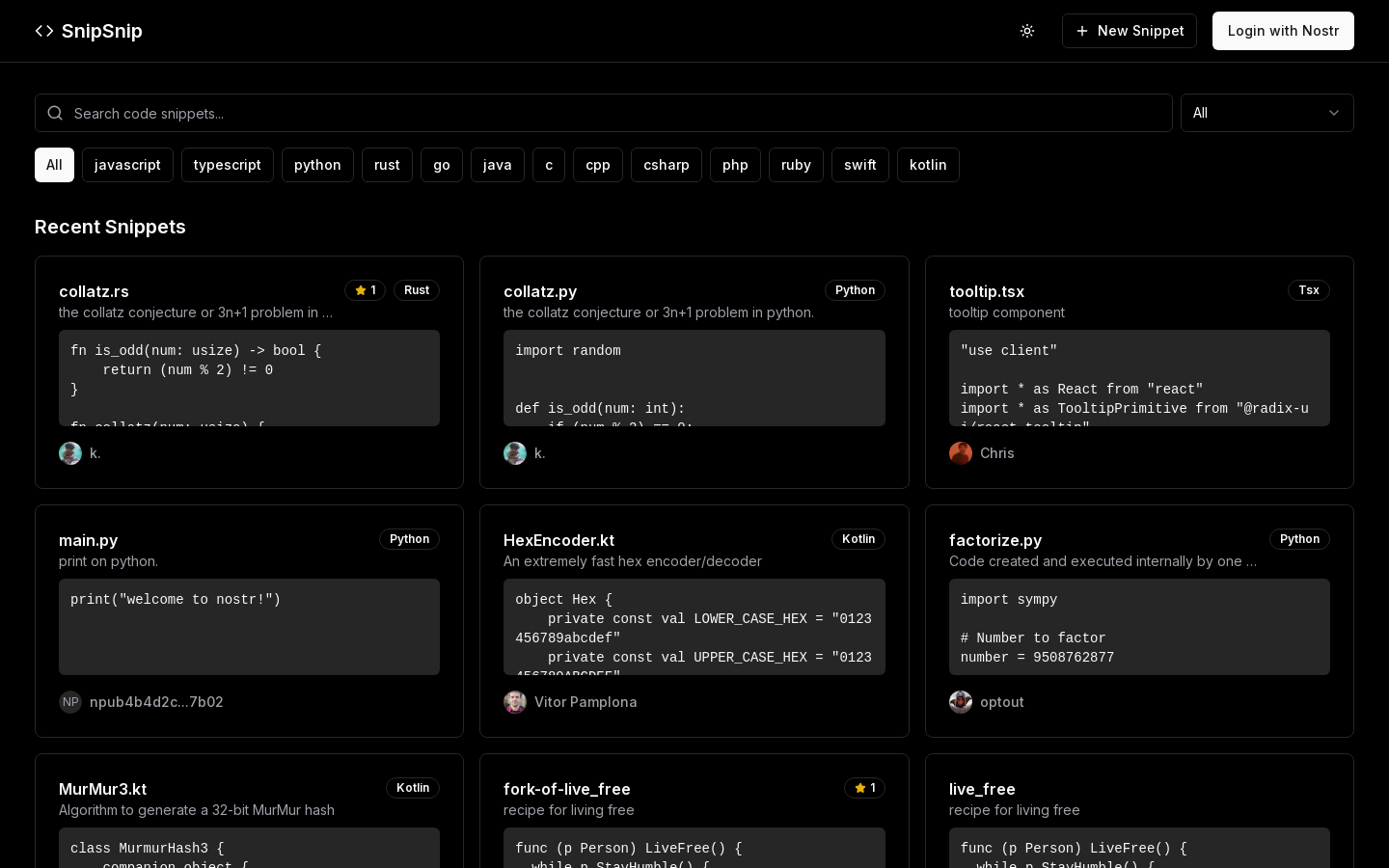The width and height of the screenshot is (1389, 868).
Task: Open the fork-of-live_free snippet title
Action: (x=567, y=789)
